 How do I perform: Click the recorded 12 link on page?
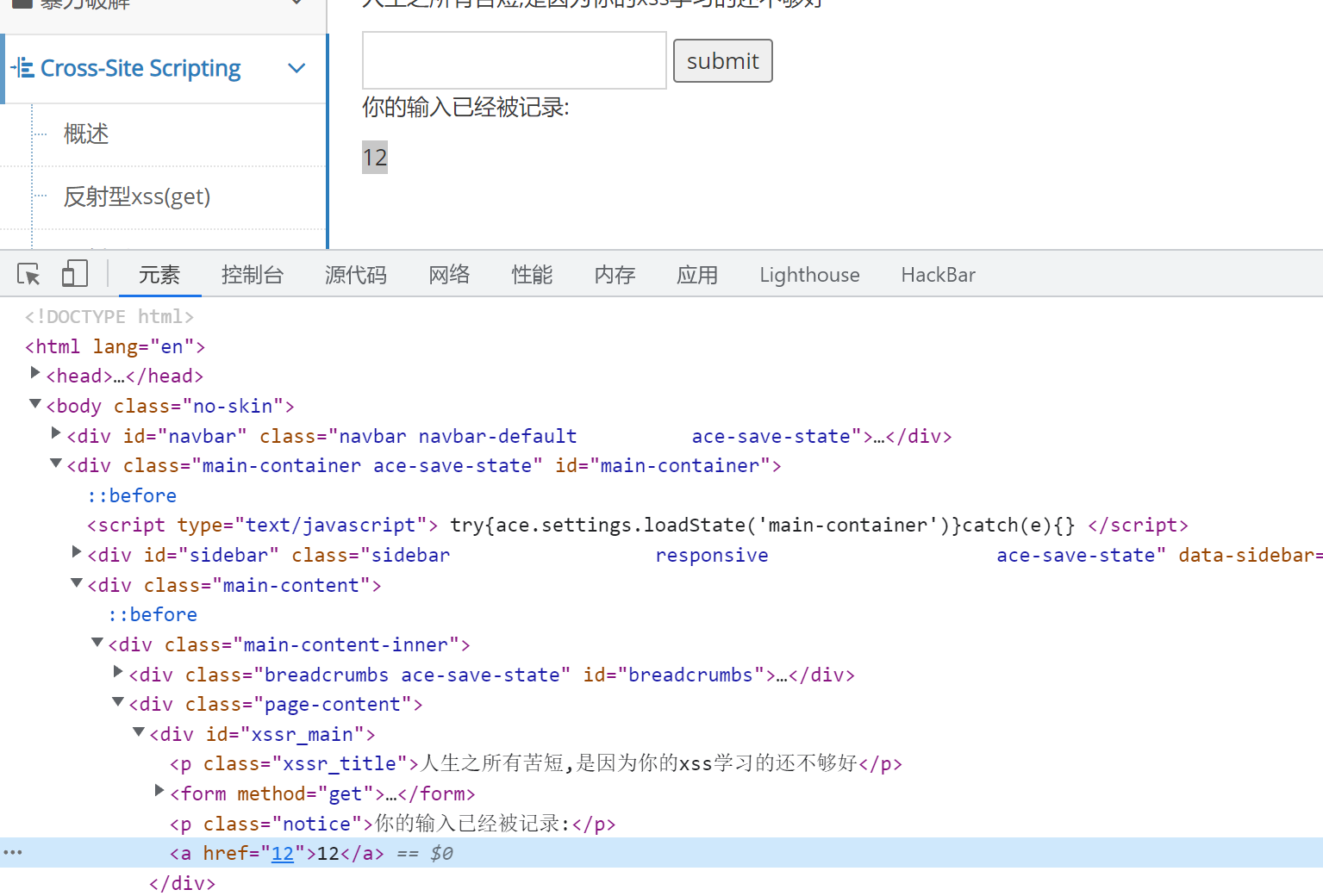tap(375, 158)
